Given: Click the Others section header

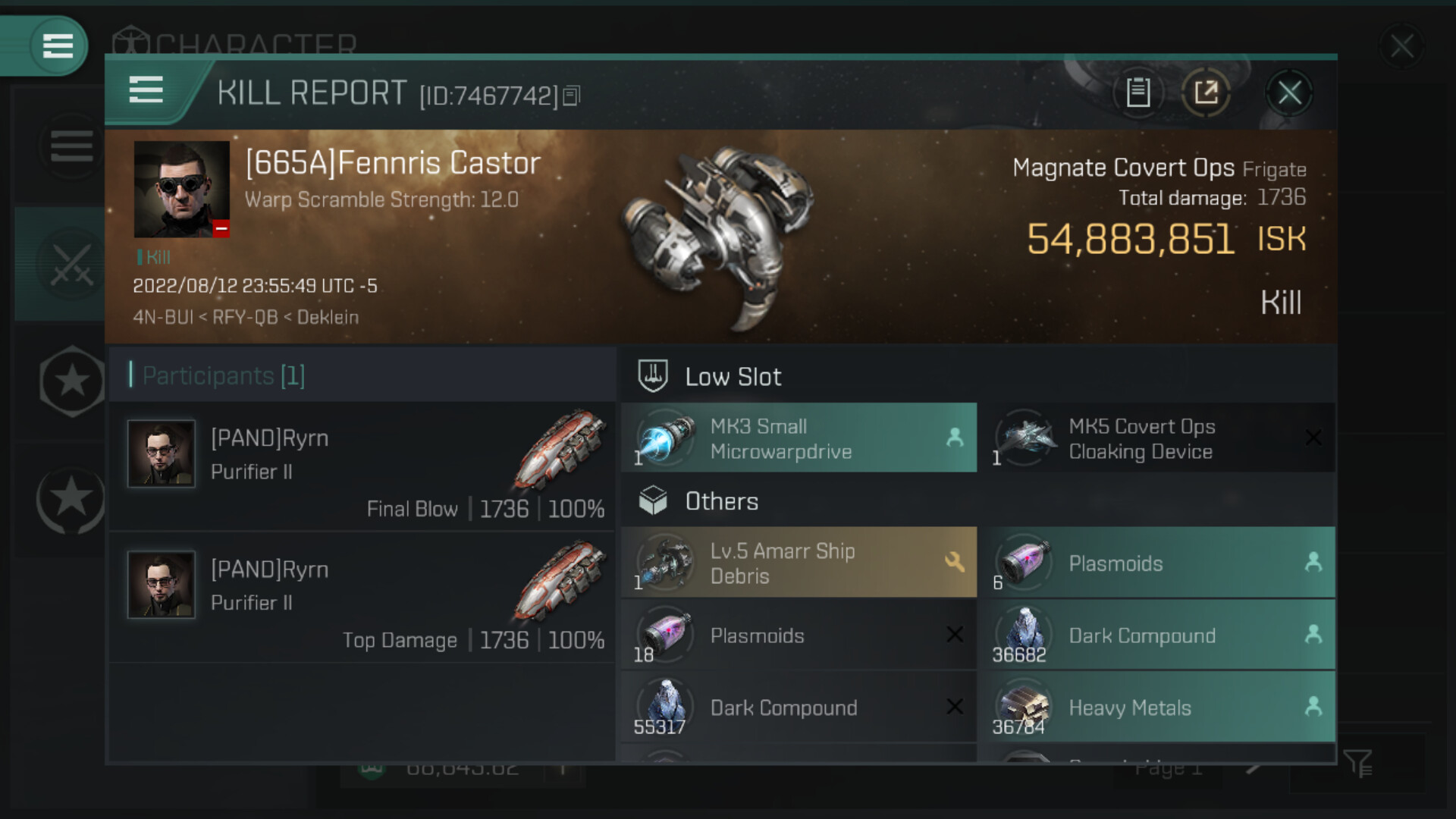Looking at the screenshot, I should (x=721, y=501).
